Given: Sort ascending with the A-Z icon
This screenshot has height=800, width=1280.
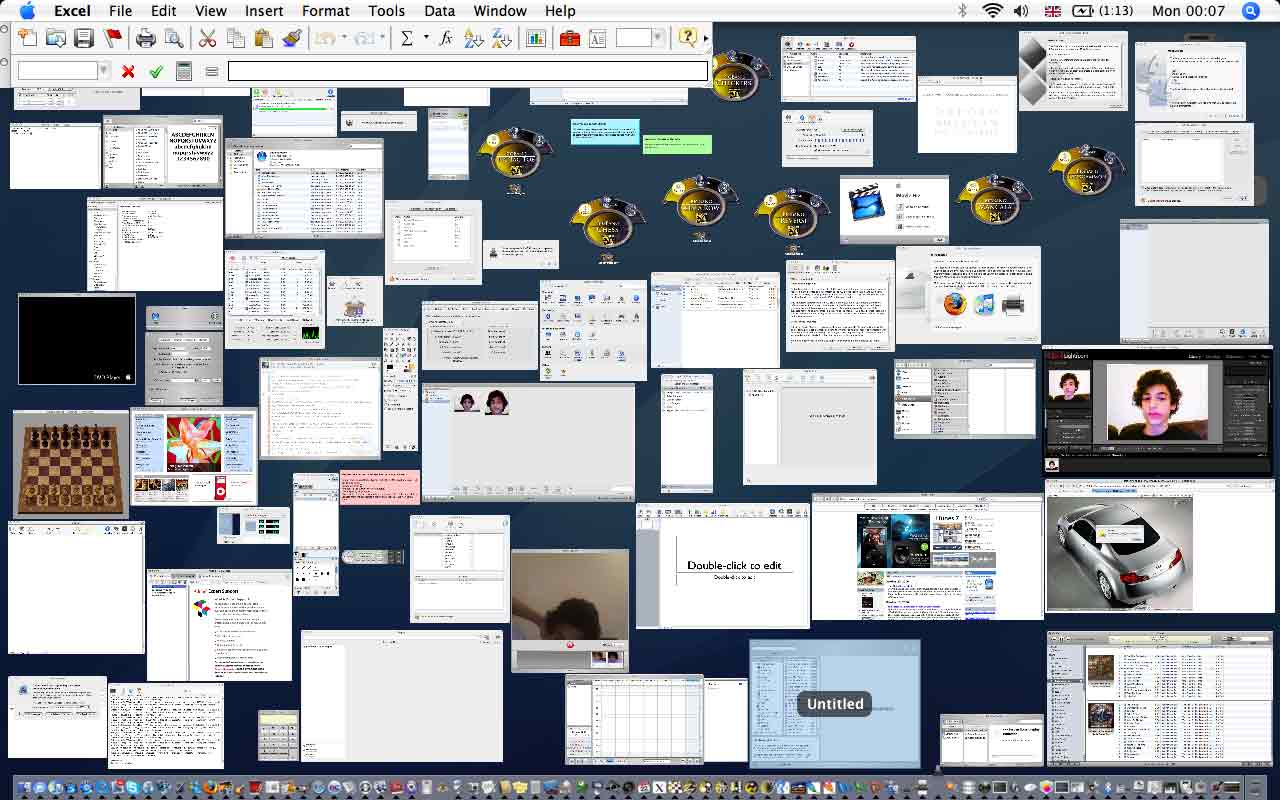Looking at the screenshot, I should pos(474,38).
